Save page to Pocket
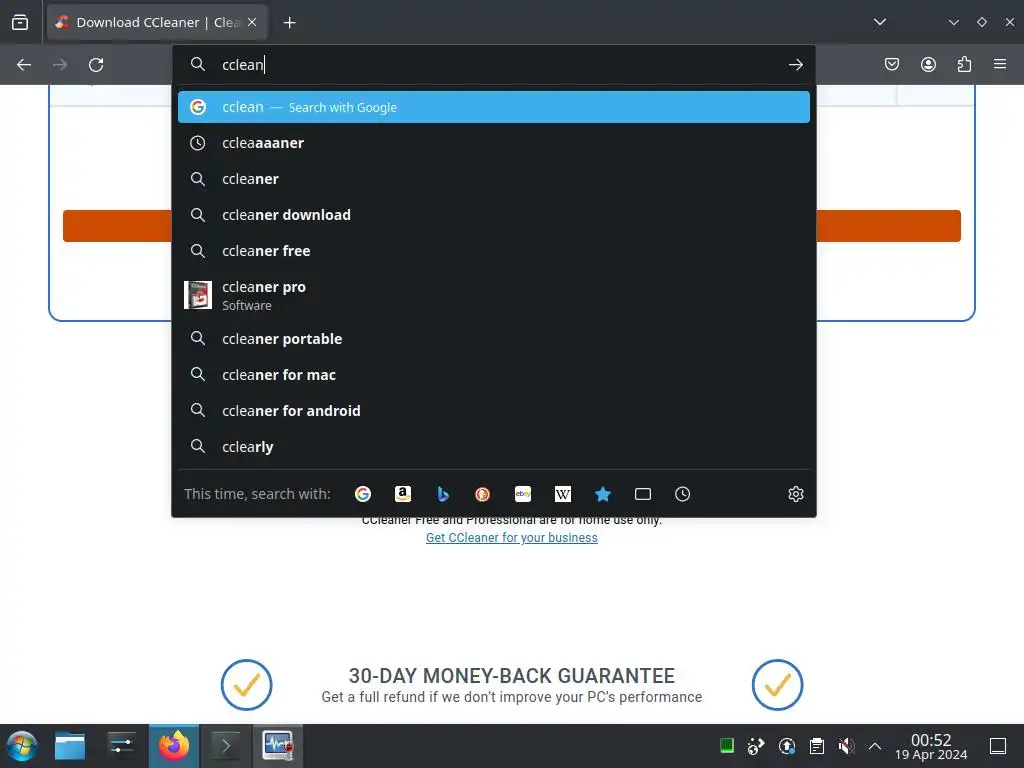The height and width of the screenshot is (768, 1024). 892,64
